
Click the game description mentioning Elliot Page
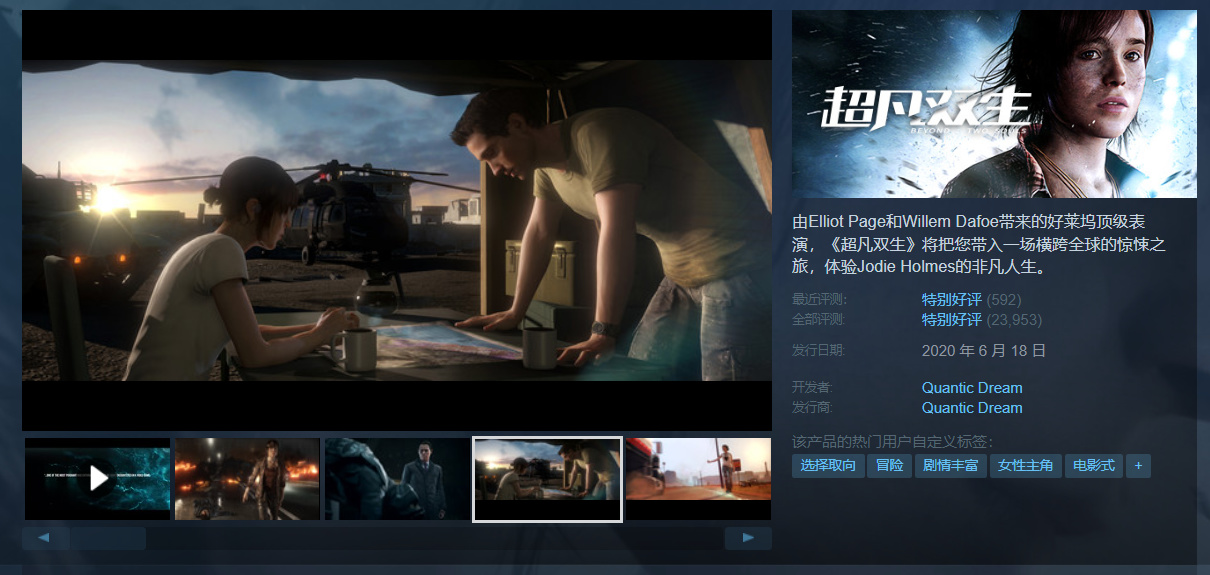980,244
